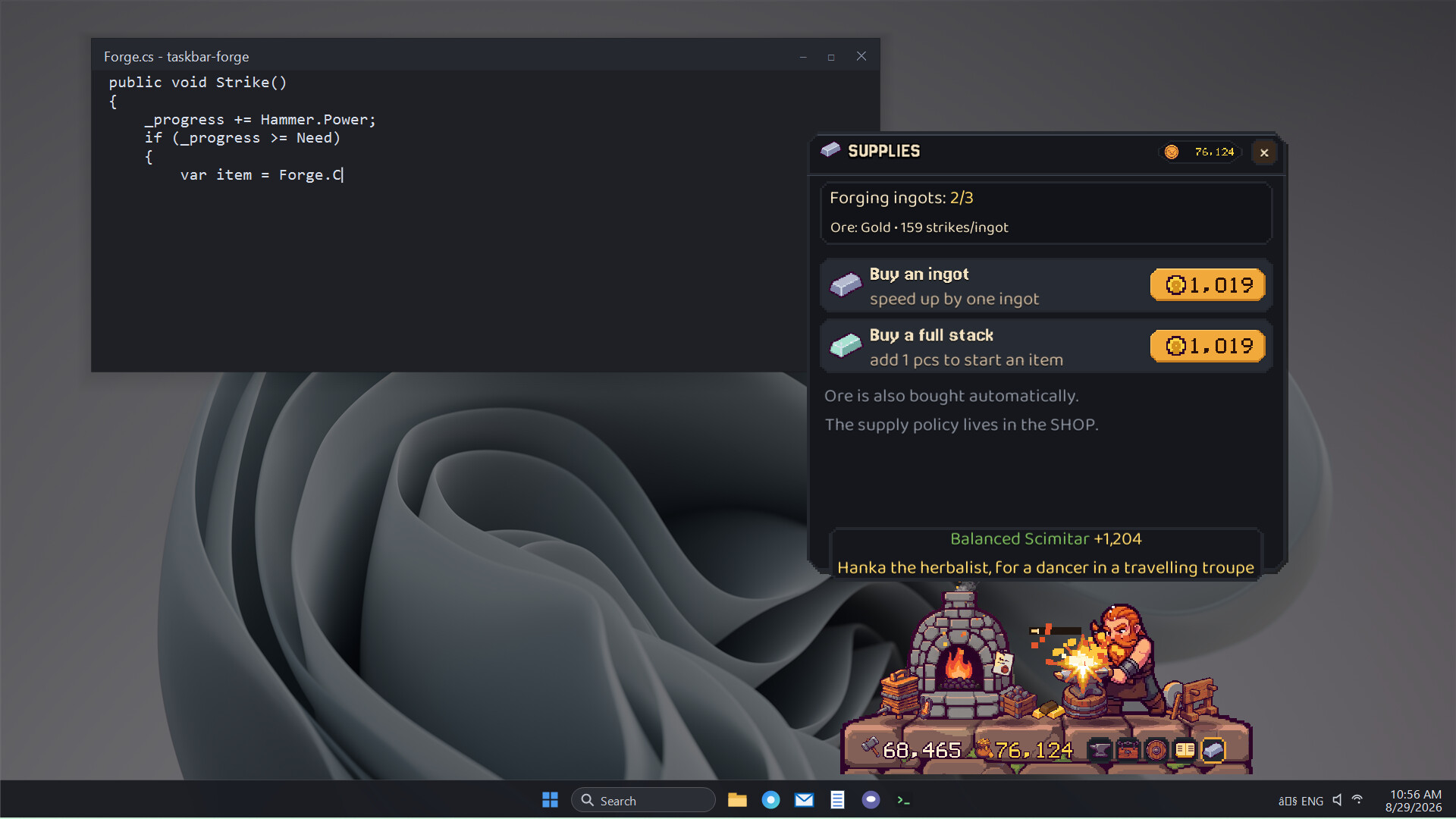The width and height of the screenshot is (1456, 819).
Task: Click the 76,124 gold value in forge bar
Action: point(1034,750)
